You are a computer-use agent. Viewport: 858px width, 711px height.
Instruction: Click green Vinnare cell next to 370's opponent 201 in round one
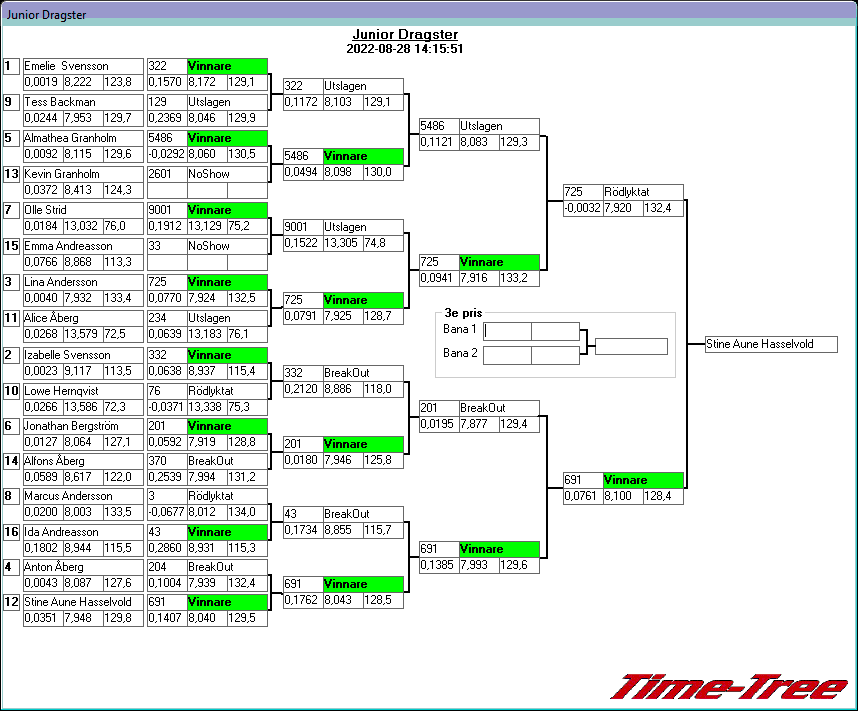coord(227,426)
